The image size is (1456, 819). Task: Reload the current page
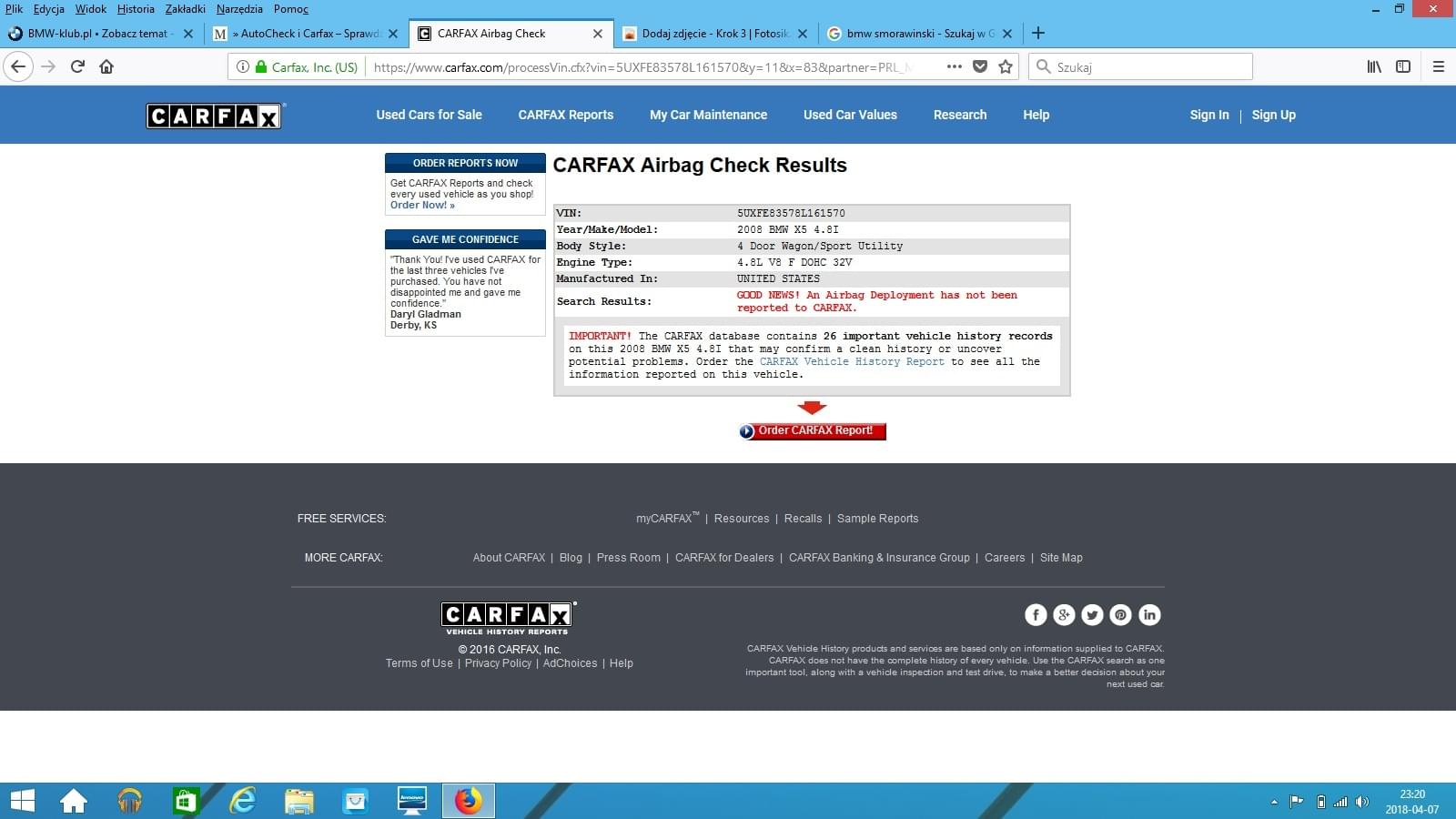(77, 66)
